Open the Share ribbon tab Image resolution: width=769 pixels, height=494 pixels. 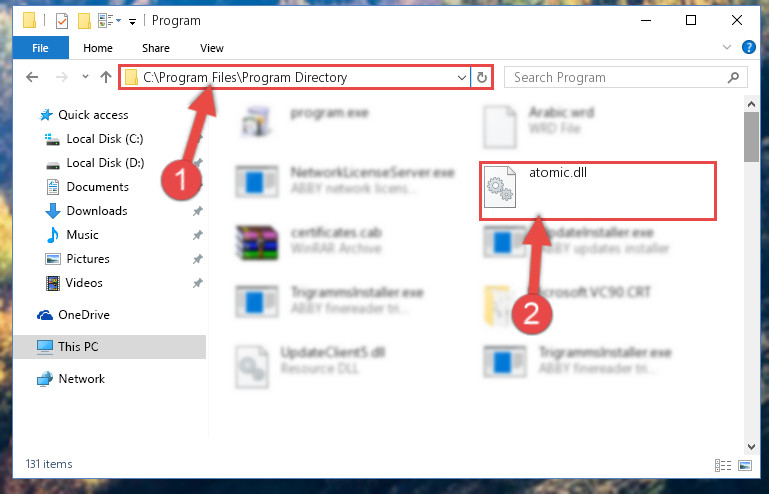[156, 48]
